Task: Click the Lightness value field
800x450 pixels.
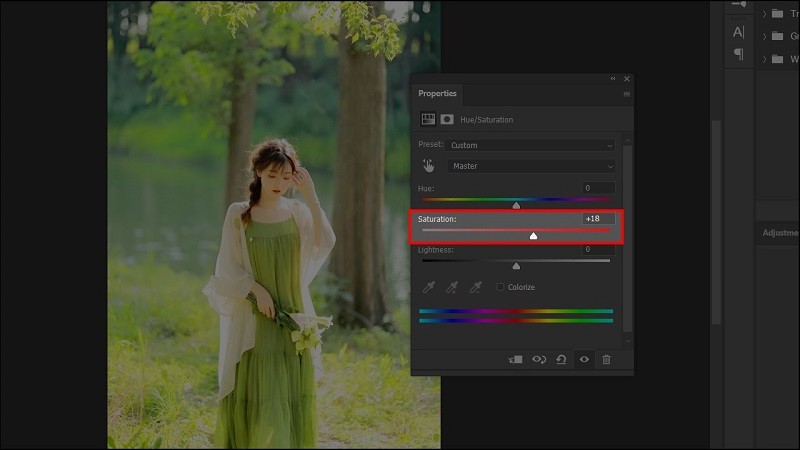Action: click(598, 249)
